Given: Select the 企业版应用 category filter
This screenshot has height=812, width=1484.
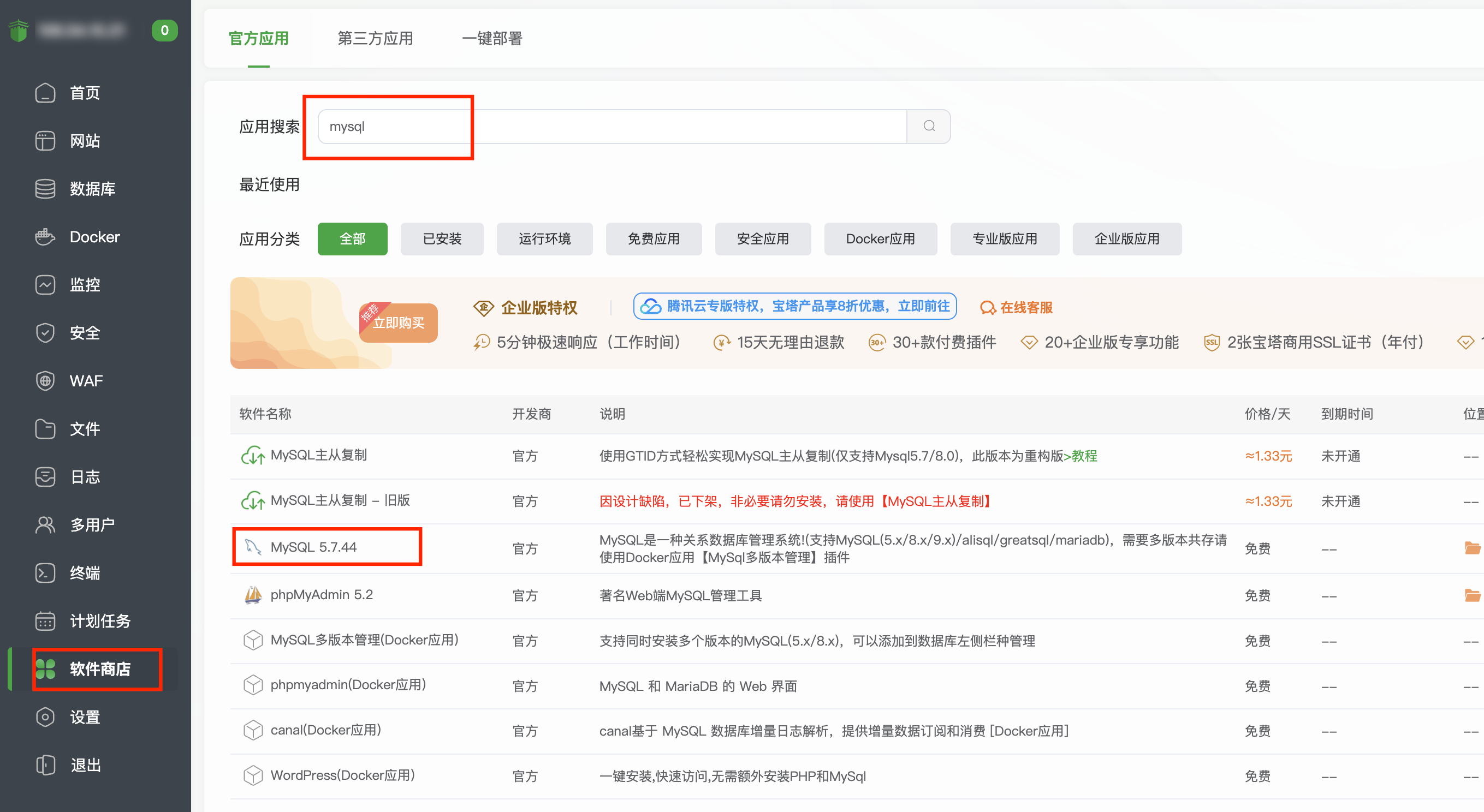Looking at the screenshot, I should [x=1127, y=239].
